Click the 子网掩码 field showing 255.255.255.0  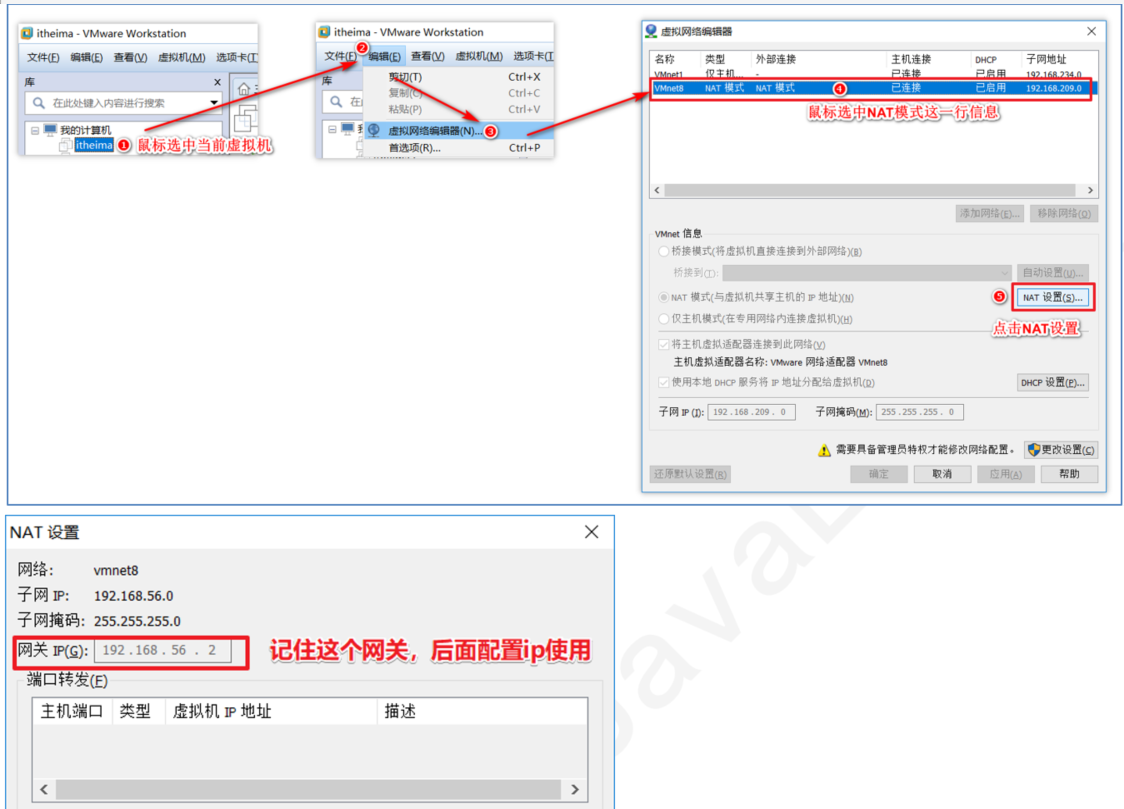click(920, 412)
